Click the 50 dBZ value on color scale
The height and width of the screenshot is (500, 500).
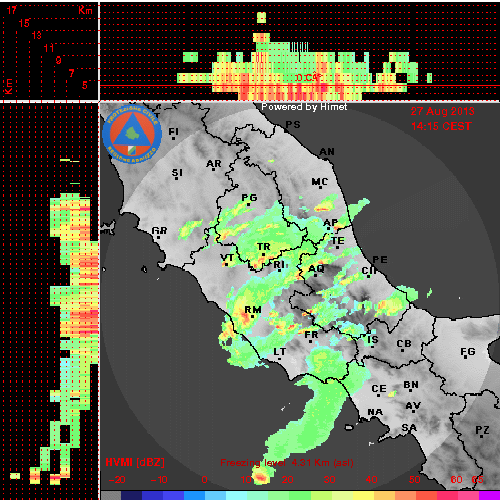click(x=415, y=480)
